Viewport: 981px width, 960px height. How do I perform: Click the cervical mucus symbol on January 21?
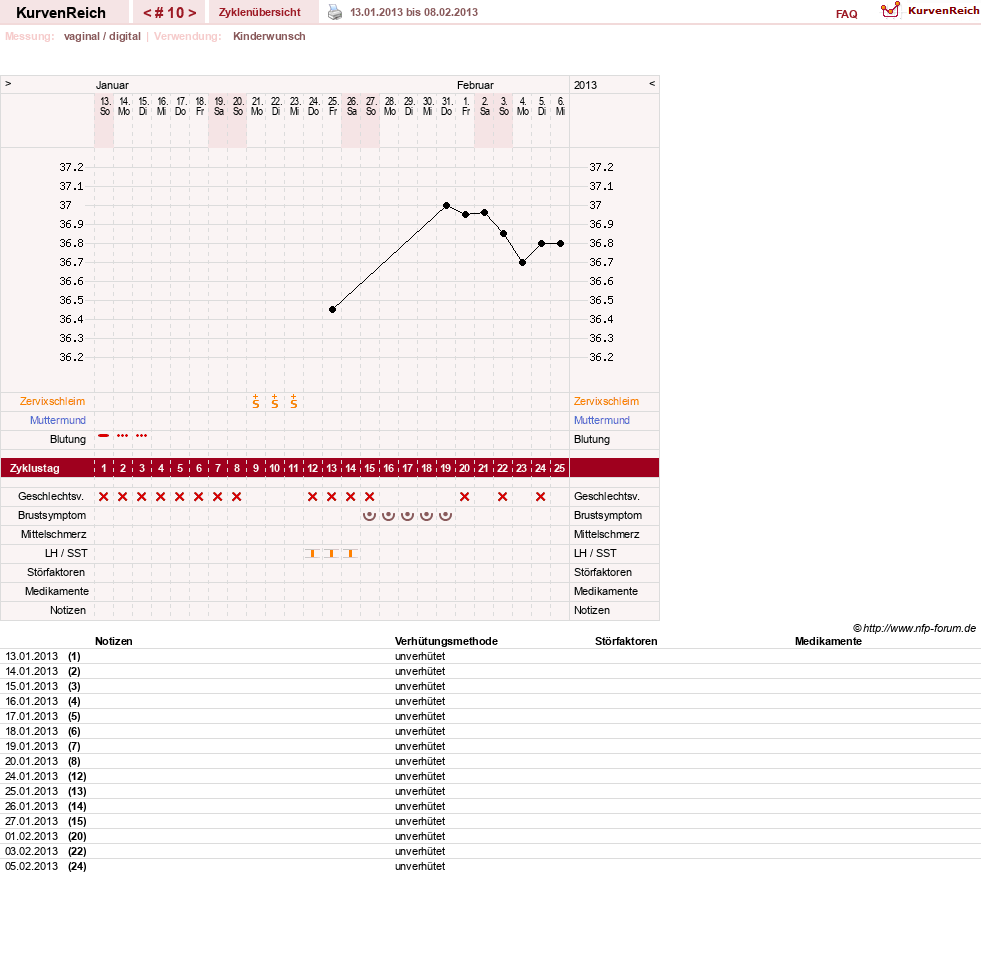coord(256,402)
